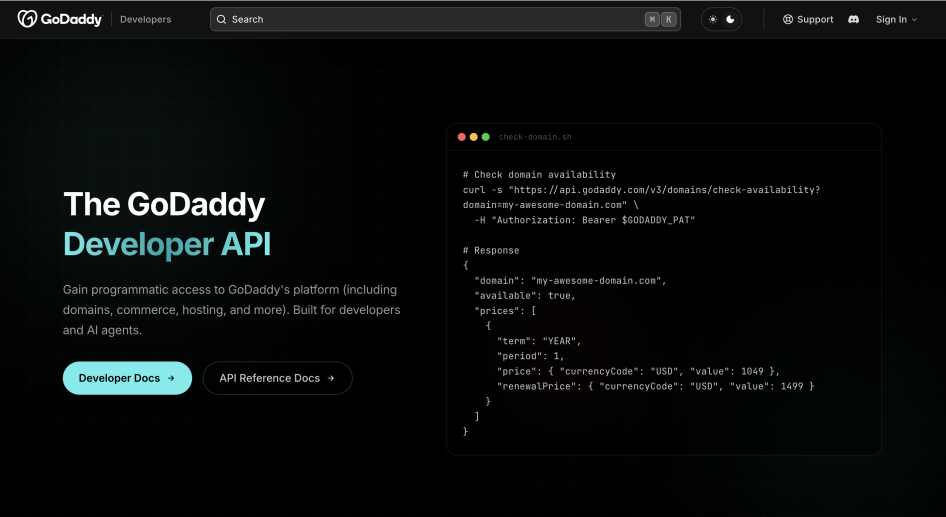Click the "period": 1 line
This screenshot has height=517, width=946.
click(x=530, y=356)
